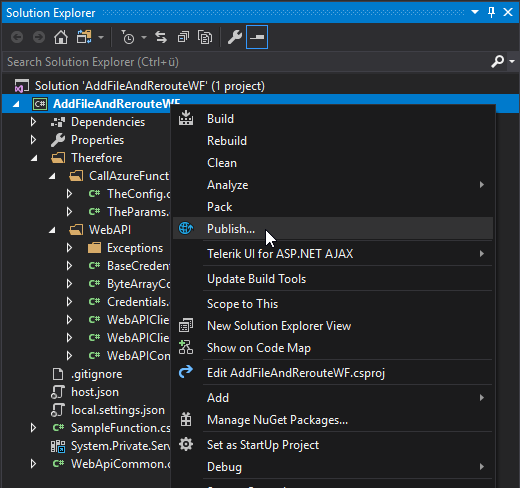Open the Analyze submenu
Screen dimensions: 520x488
333,185
